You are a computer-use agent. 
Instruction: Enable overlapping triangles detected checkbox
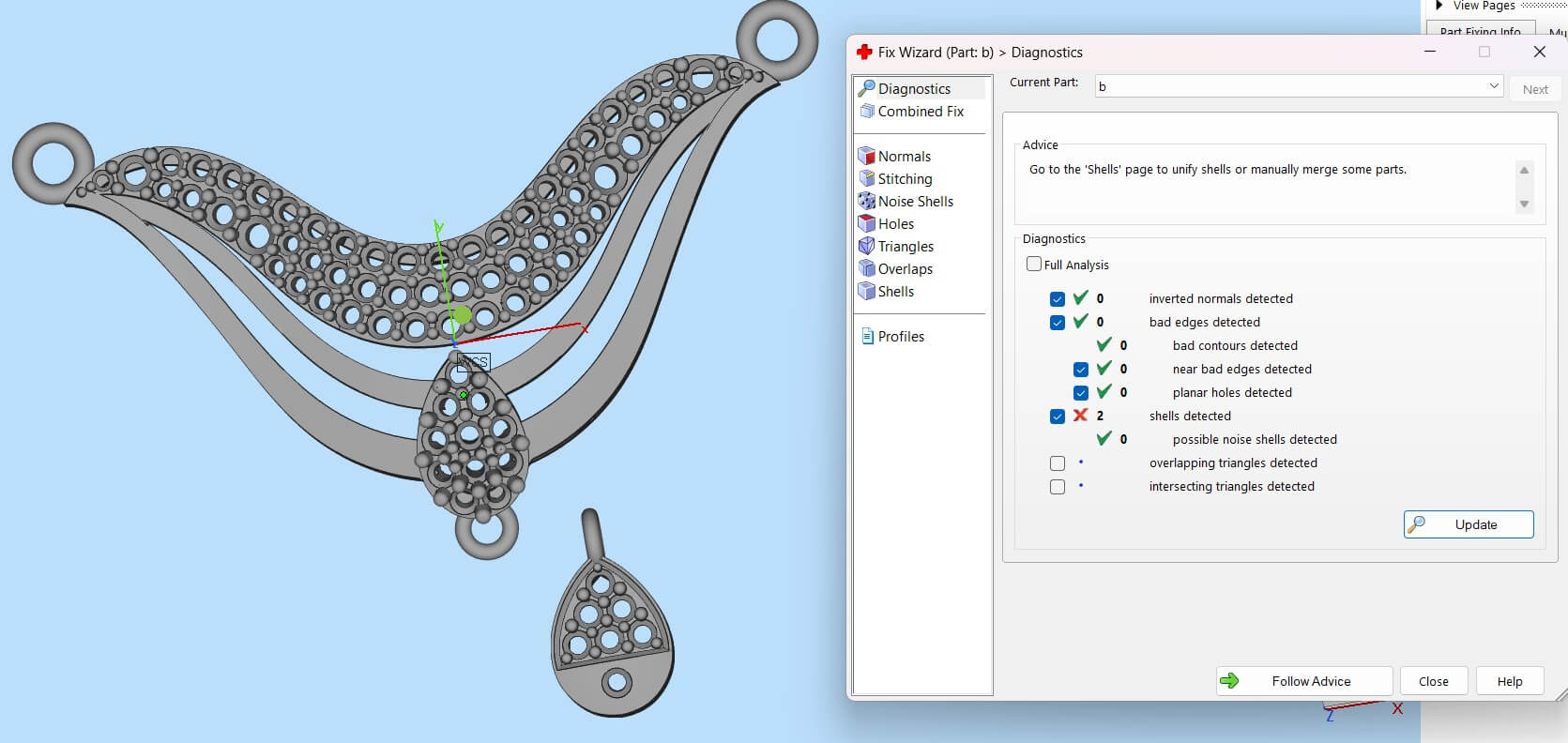(1058, 463)
